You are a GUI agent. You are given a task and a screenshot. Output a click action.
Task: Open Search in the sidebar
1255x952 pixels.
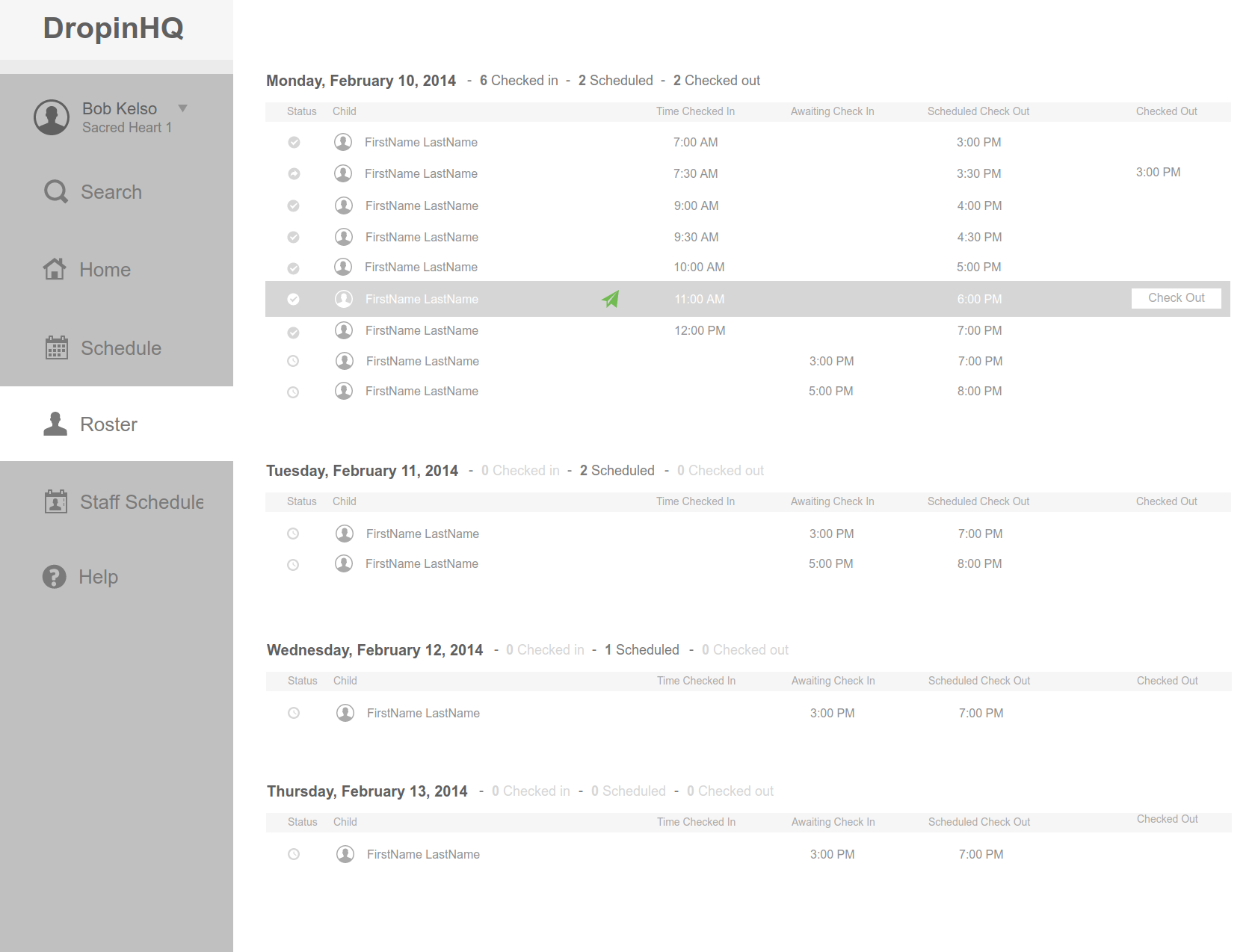tap(111, 192)
